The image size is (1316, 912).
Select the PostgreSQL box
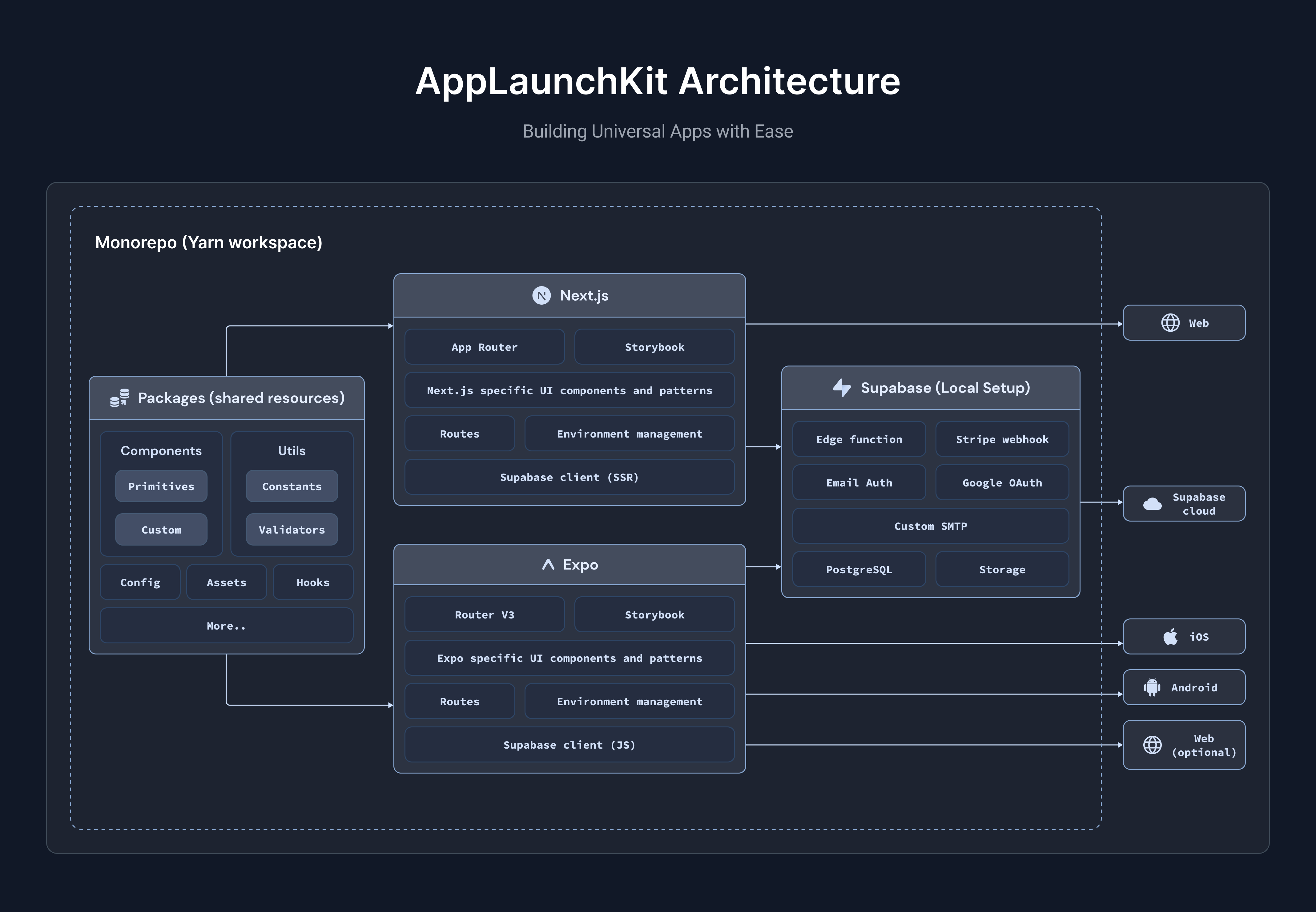[859, 570]
